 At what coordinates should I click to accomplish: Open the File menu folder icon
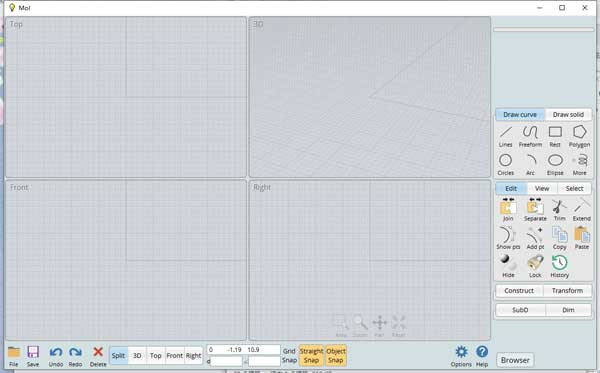[x=14, y=356]
